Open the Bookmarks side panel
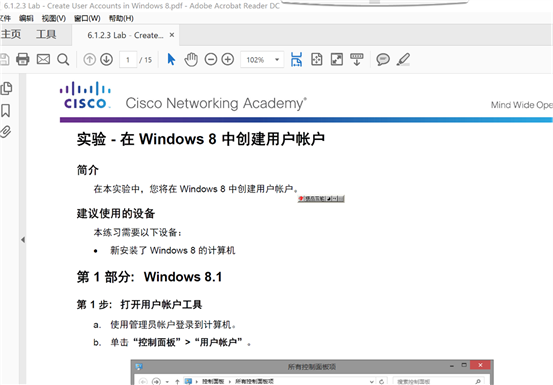 pos(5,110)
